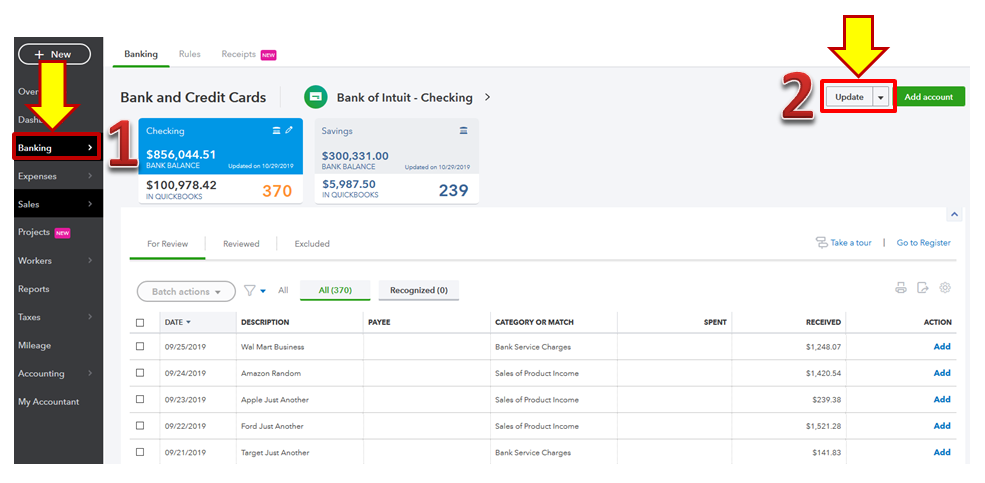Screen dimensions: 985x483
Task: Click the CATEGORY OR MATCH column header
Action: point(534,322)
